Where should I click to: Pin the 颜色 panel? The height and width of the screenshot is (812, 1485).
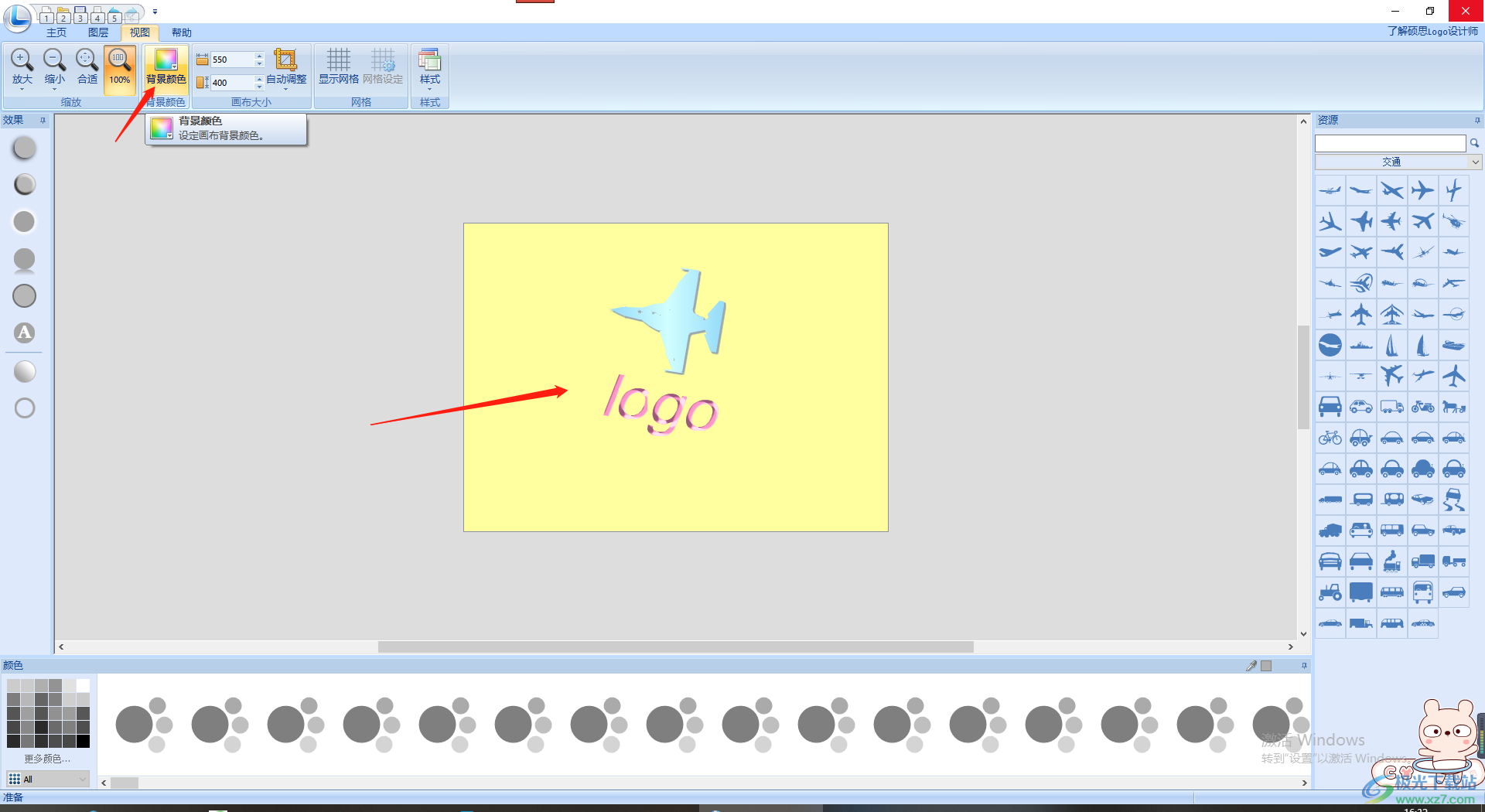pyautogui.click(x=1304, y=665)
